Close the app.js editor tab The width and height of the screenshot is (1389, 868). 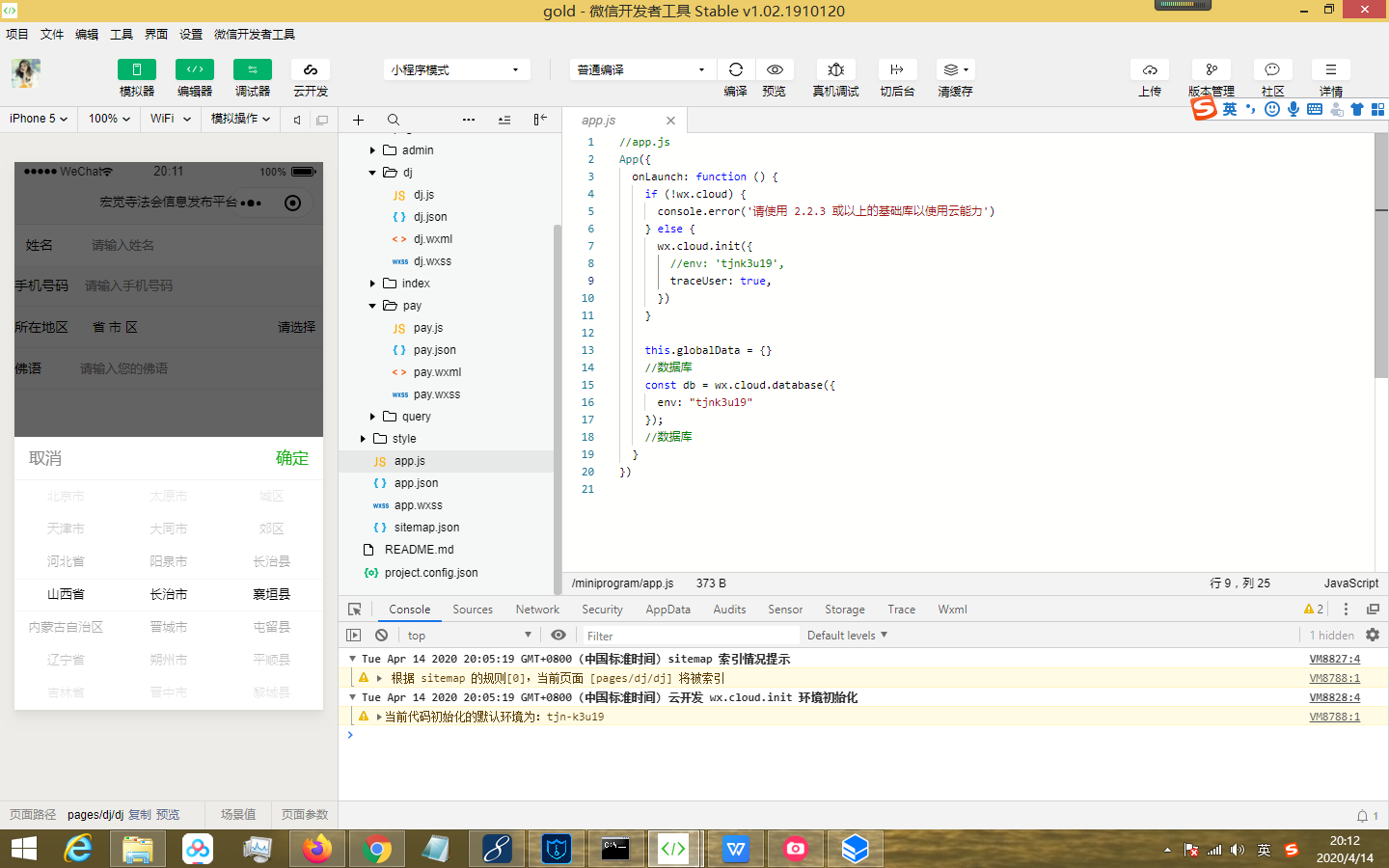click(x=670, y=121)
